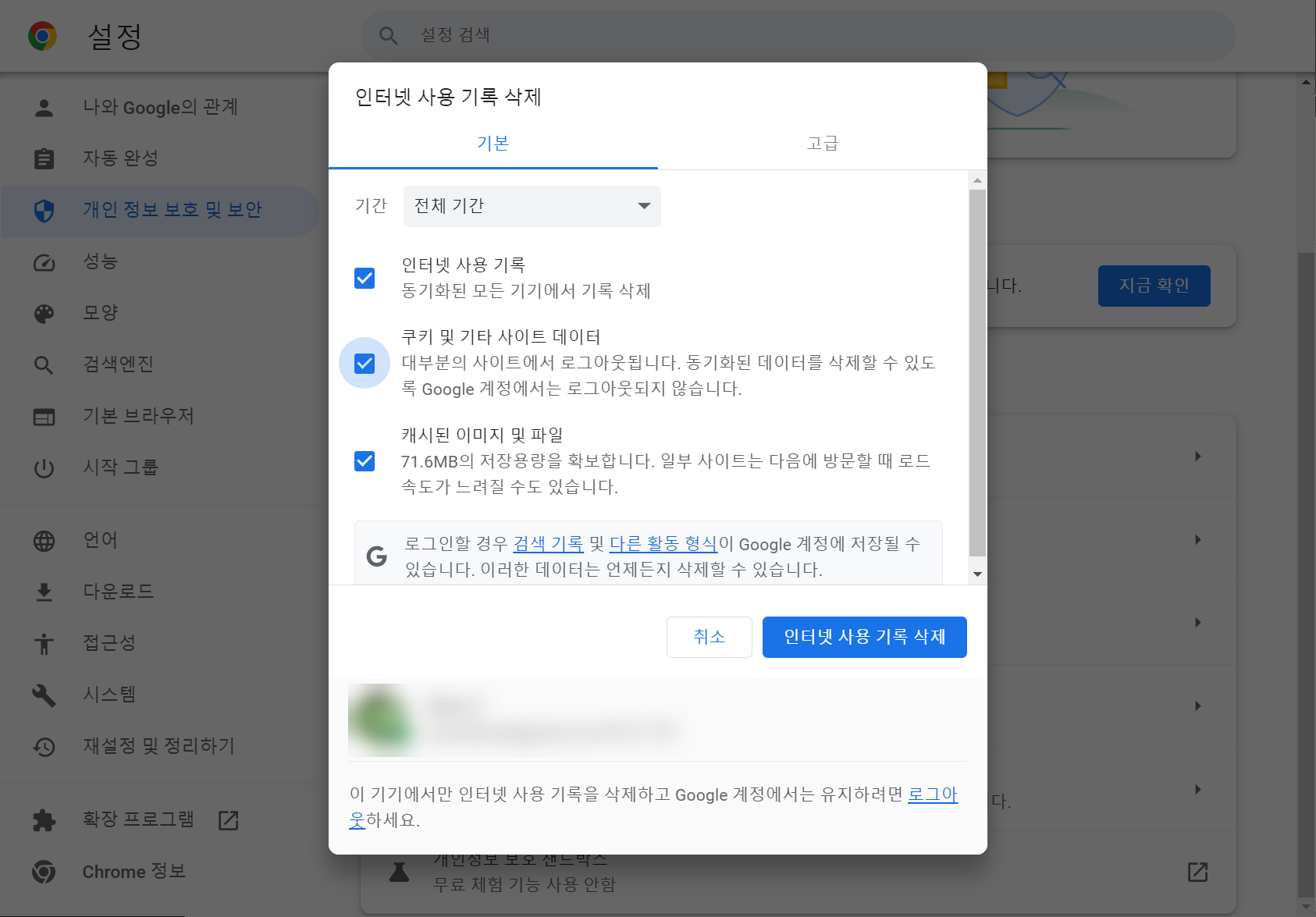Click the dialog scrollbar down arrow
The width and height of the screenshot is (1316, 917).
click(977, 574)
